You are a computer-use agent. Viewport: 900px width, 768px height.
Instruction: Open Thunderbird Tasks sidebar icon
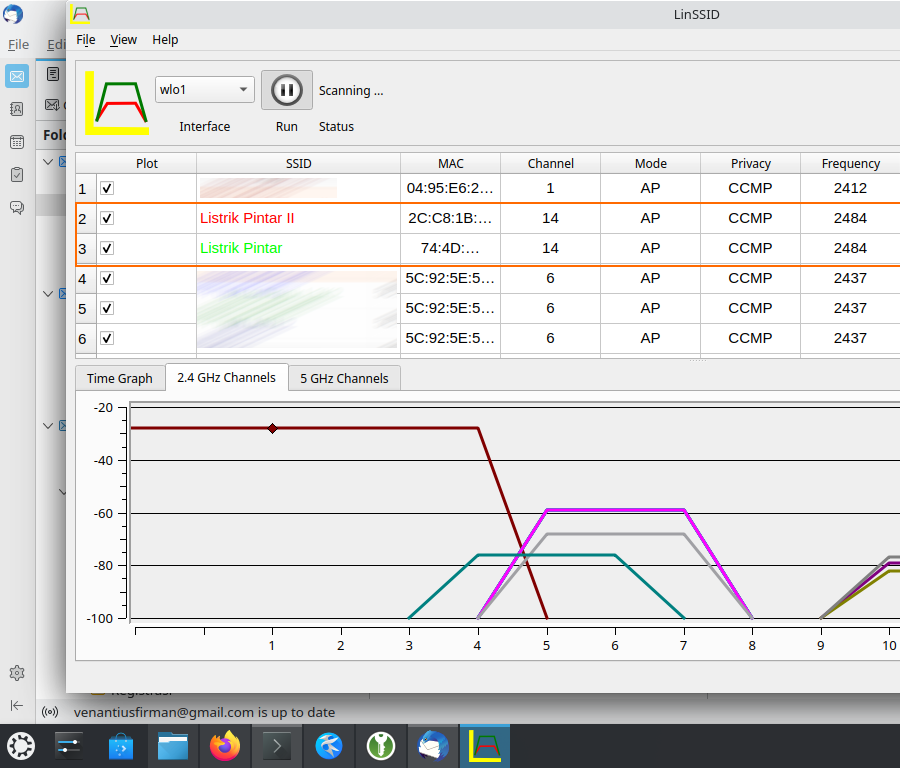click(17, 175)
